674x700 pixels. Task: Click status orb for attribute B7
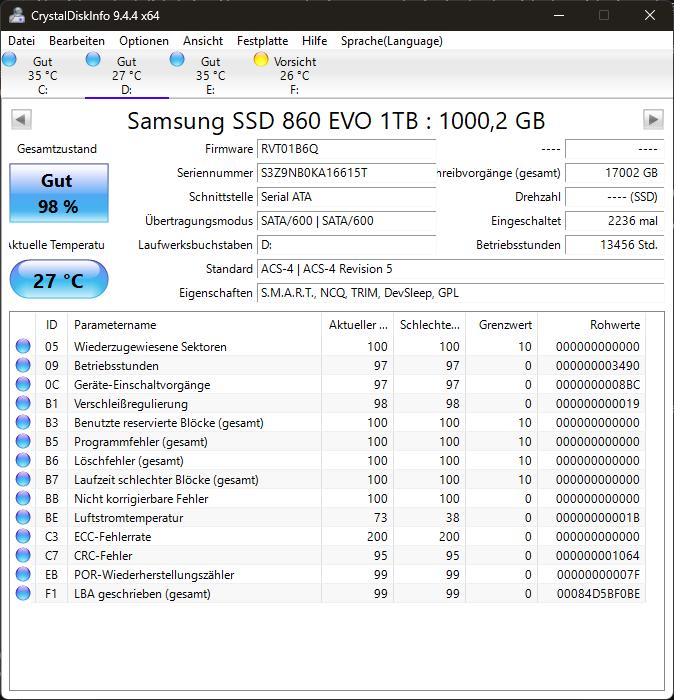tap(23, 479)
